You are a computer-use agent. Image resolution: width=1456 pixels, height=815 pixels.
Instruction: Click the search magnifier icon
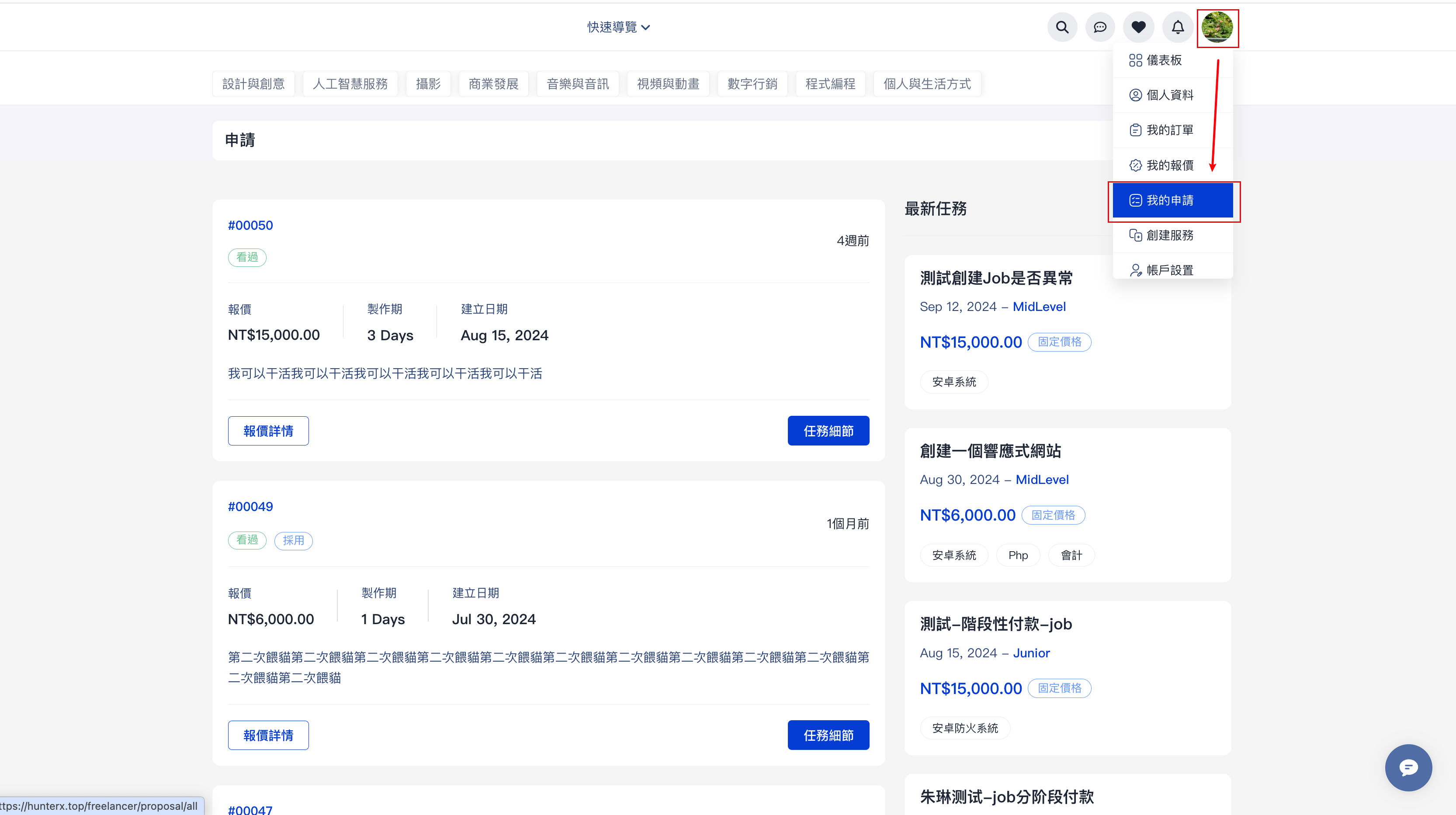[1062, 27]
